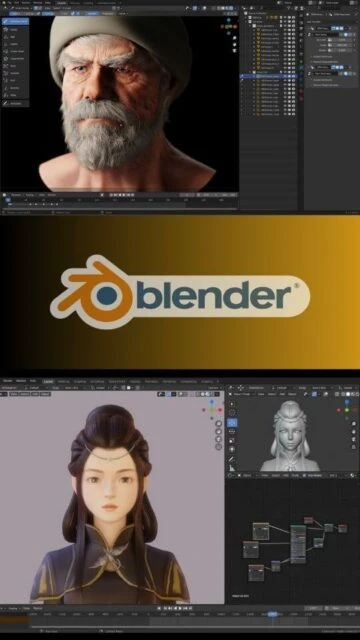
Task: Toggle camera view button beside girl render viewport
Action: coord(219,439)
